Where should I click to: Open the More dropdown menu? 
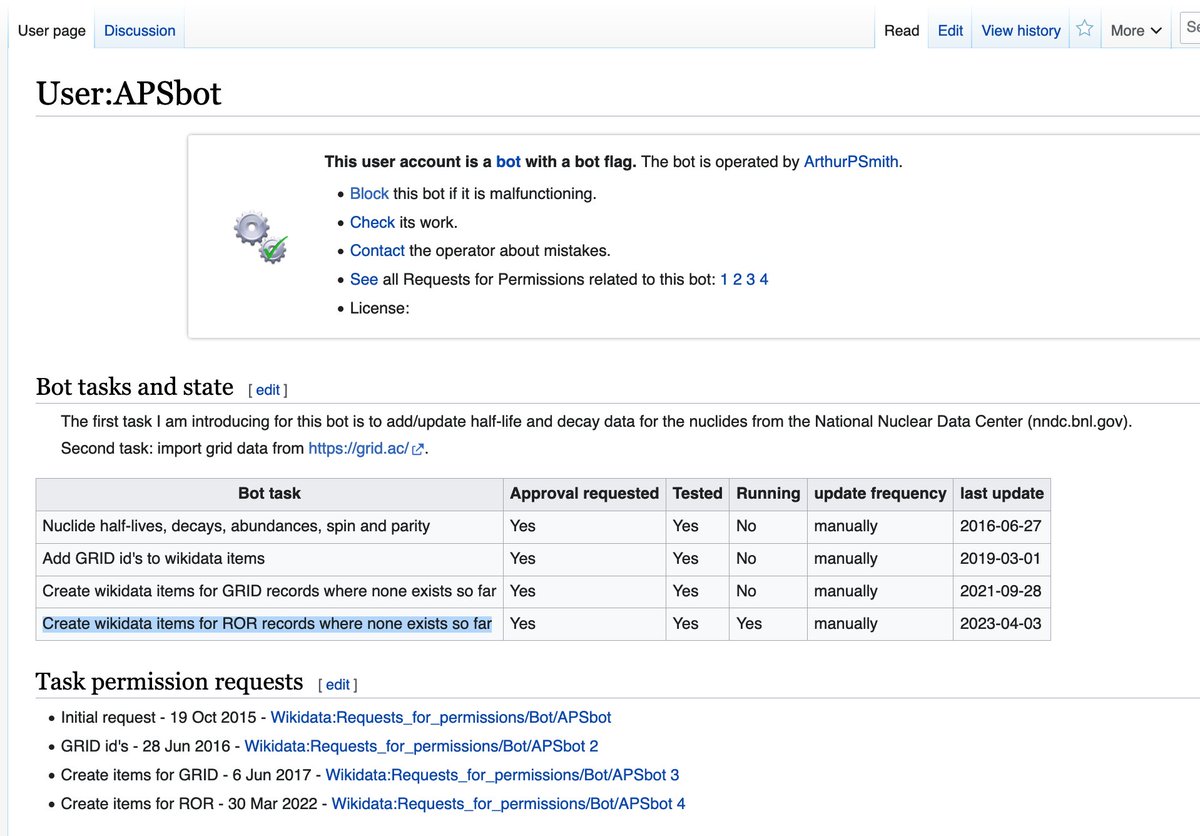point(1136,30)
